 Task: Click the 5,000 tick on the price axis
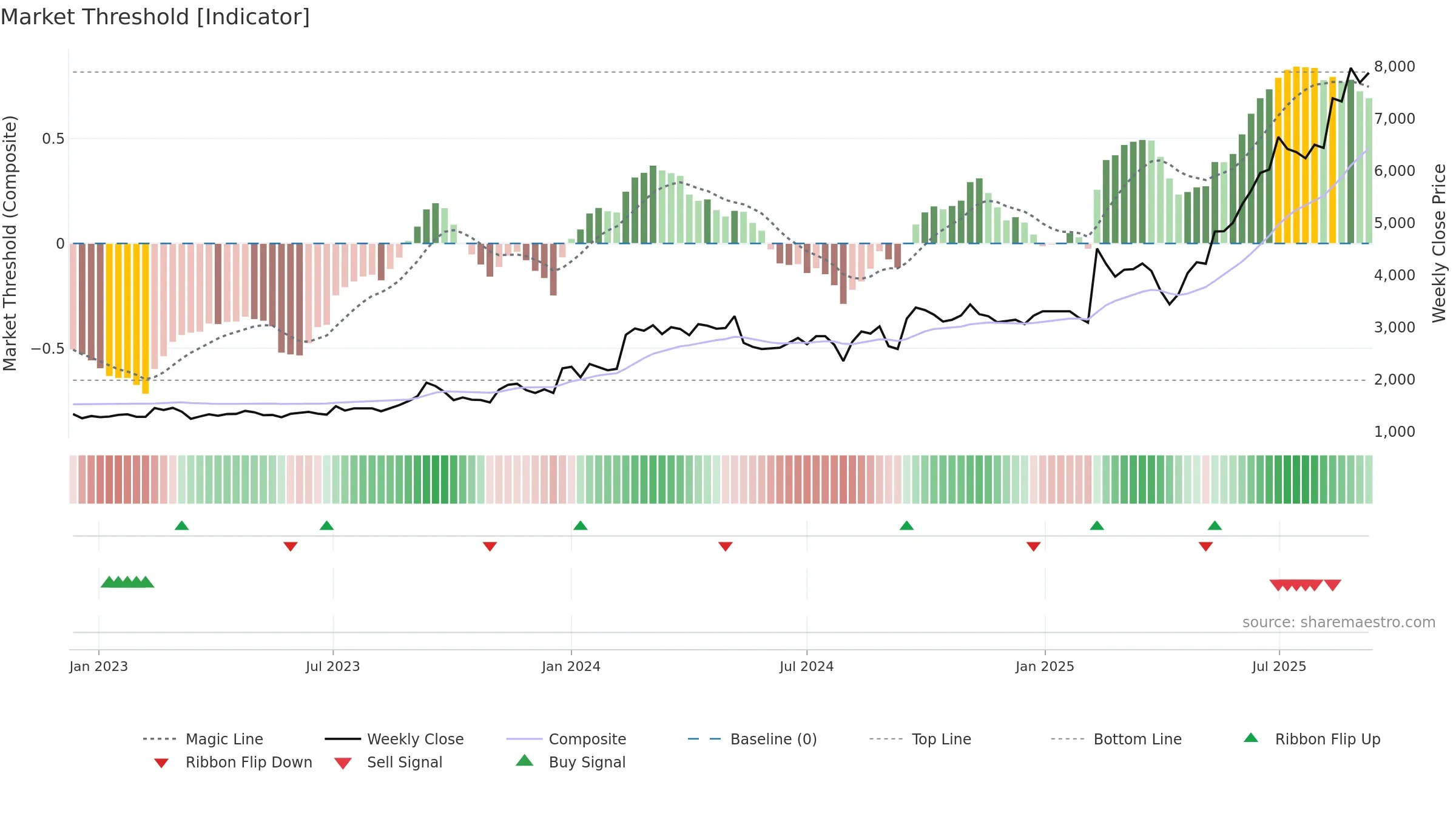pyautogui.click(x=1395, y=223)
